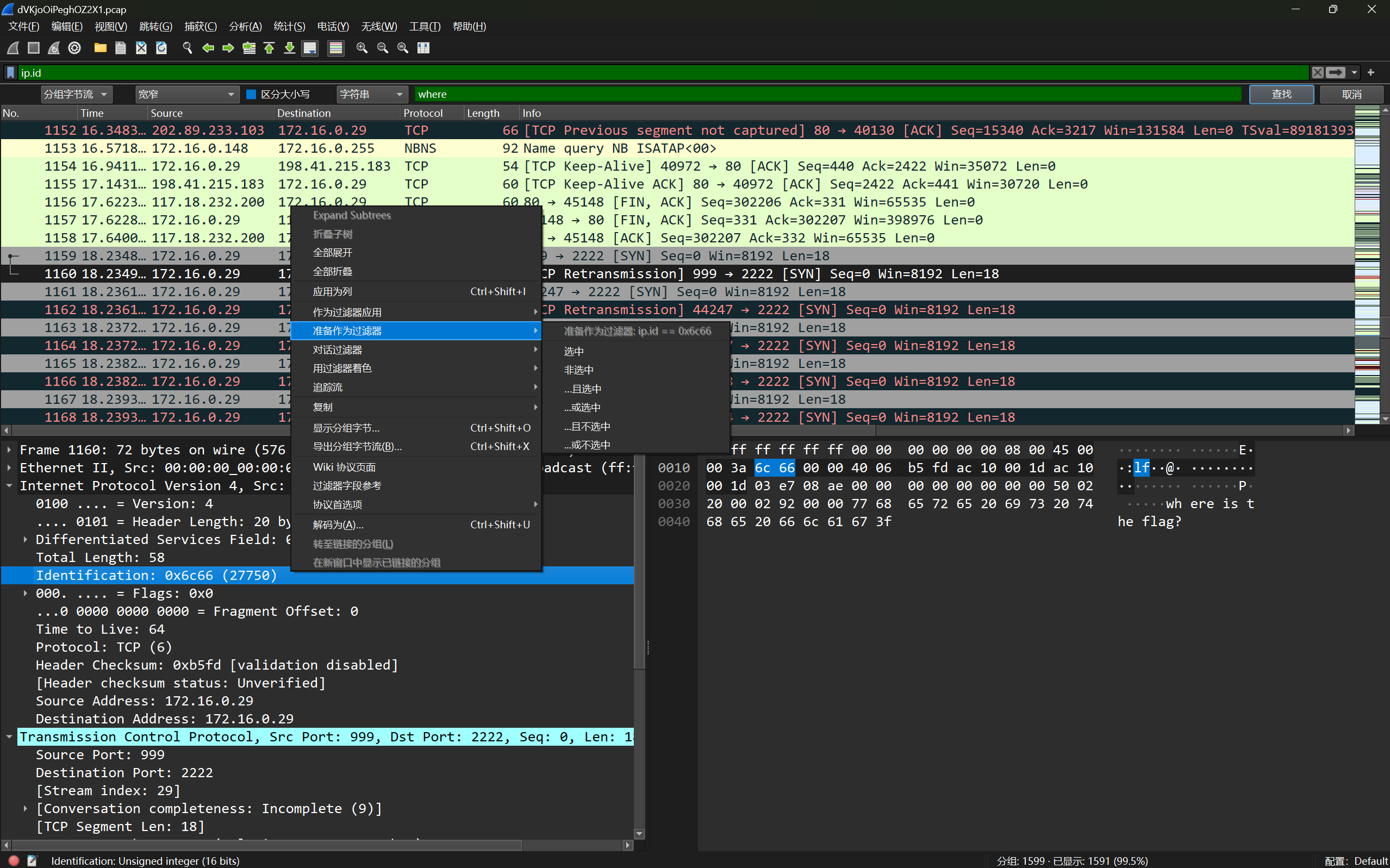
Task: Click the 取消 cancel button
Action: [1351, 94]
